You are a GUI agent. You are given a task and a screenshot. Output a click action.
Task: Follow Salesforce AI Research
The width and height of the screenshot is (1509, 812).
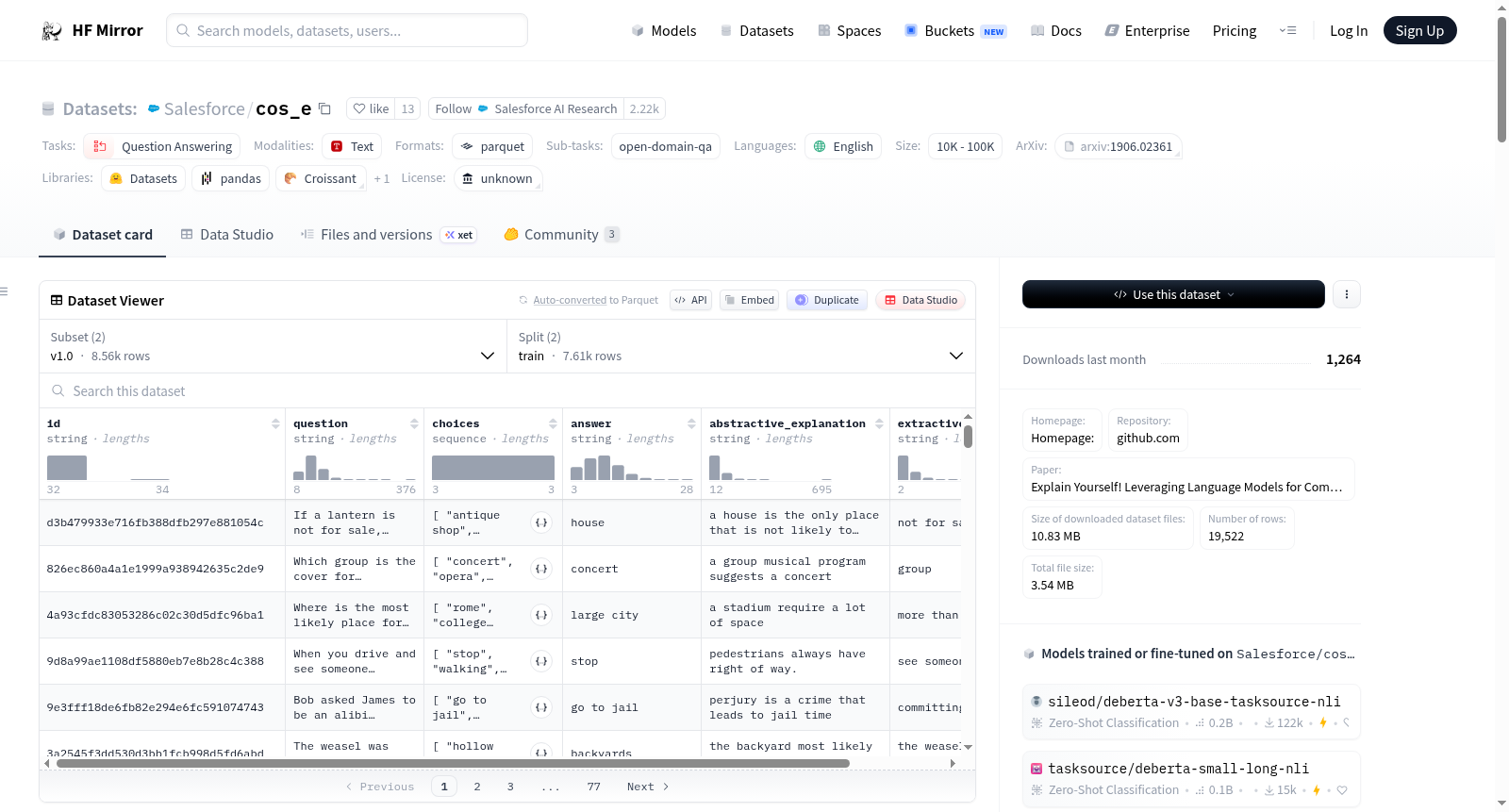[526, 108]
